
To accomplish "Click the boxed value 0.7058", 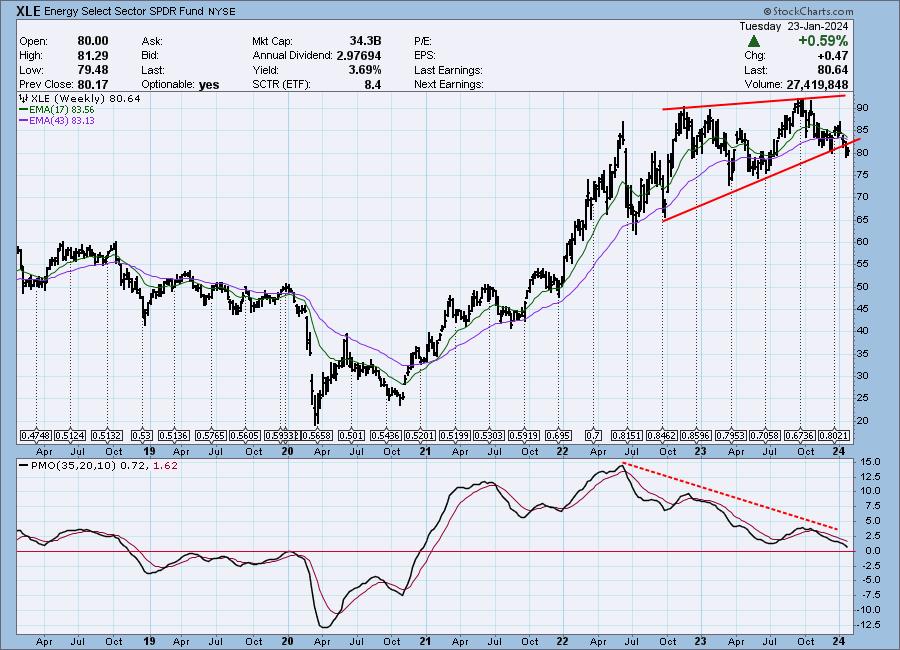I will 765,436.
